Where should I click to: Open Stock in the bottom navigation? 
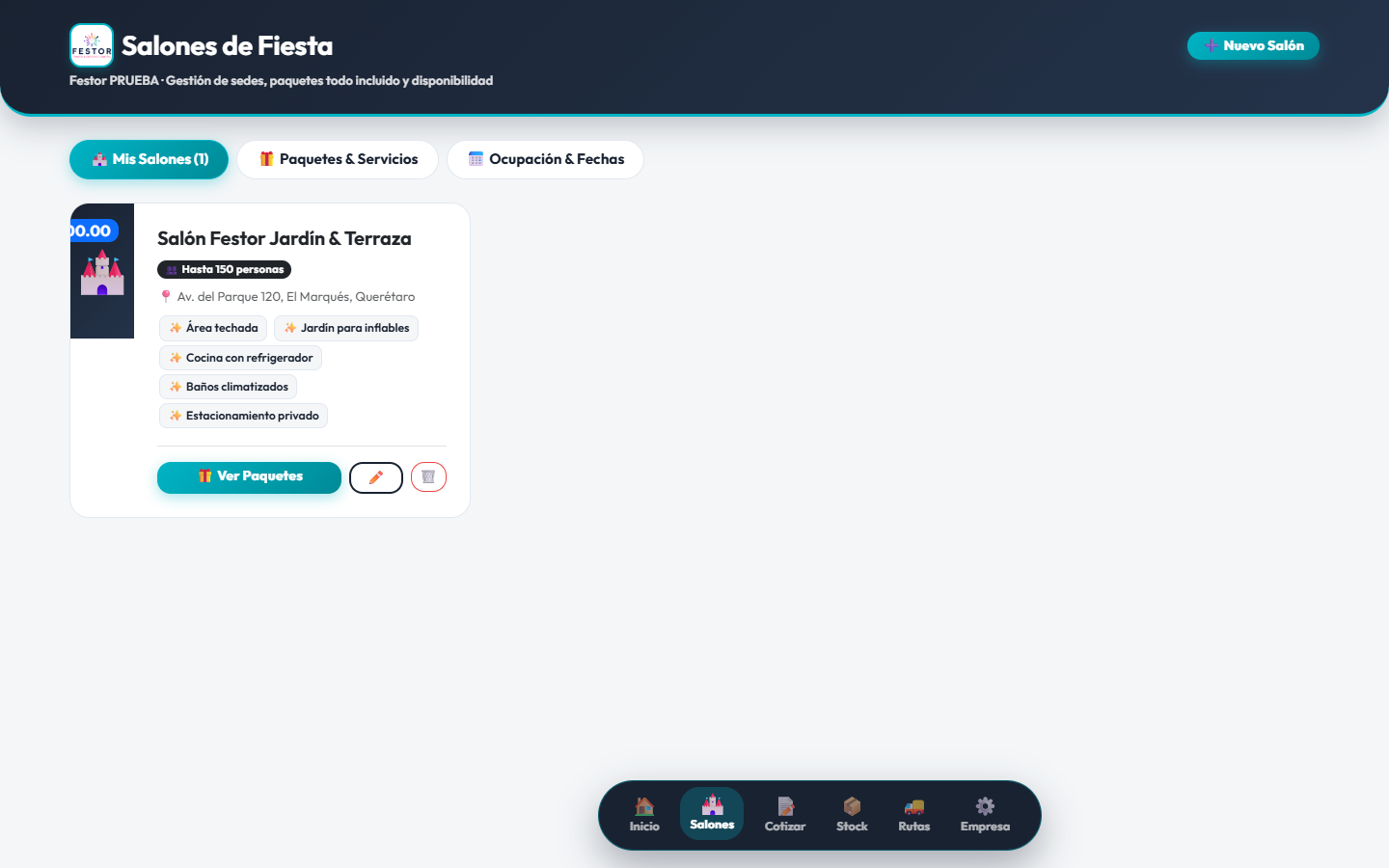(x=852, y=814)
